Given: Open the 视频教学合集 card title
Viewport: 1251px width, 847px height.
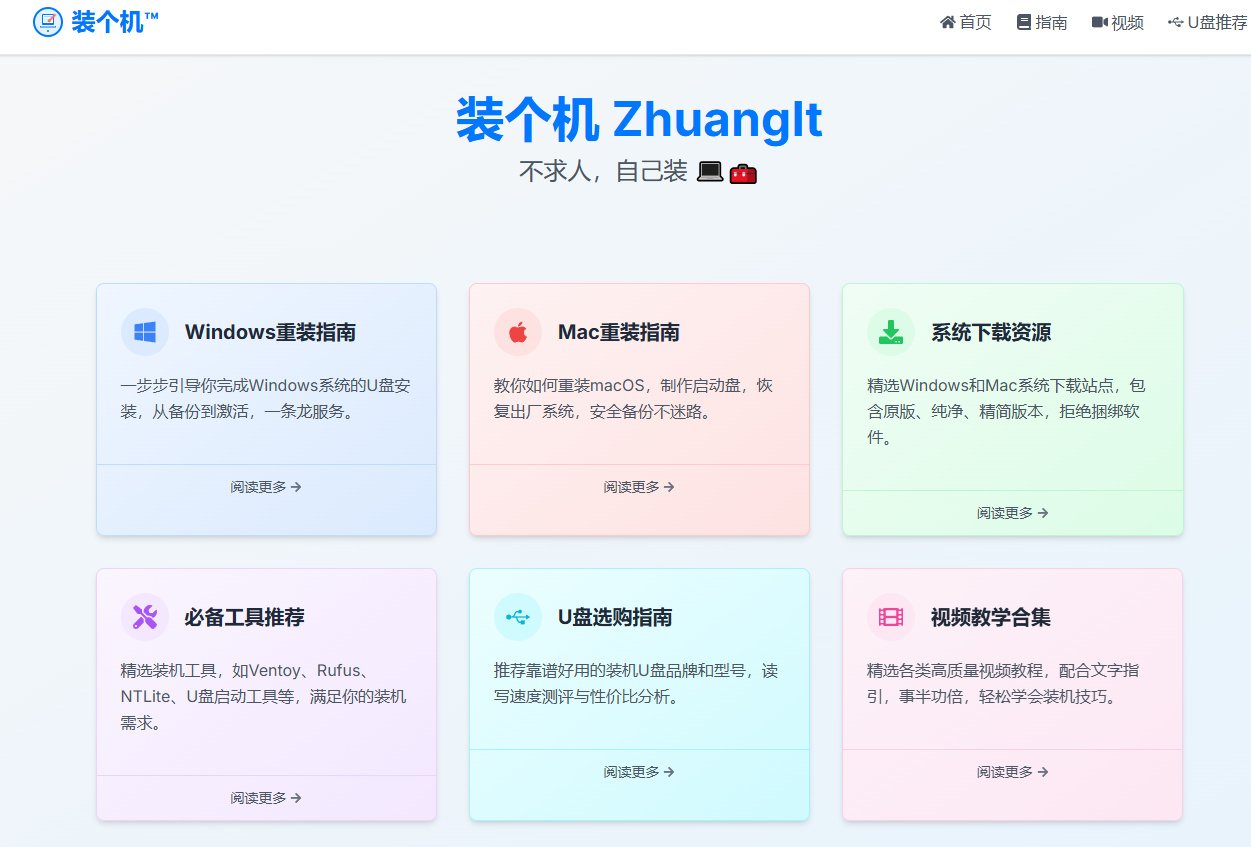Looking at the screenshot, I should [991, 617].
